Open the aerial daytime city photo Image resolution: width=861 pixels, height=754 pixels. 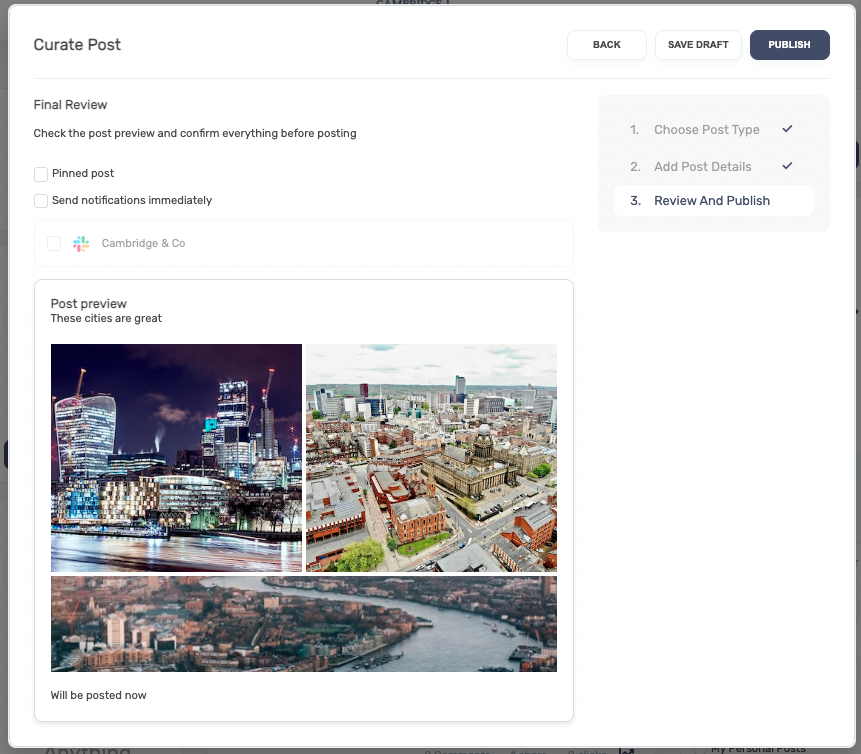[431, 458]
